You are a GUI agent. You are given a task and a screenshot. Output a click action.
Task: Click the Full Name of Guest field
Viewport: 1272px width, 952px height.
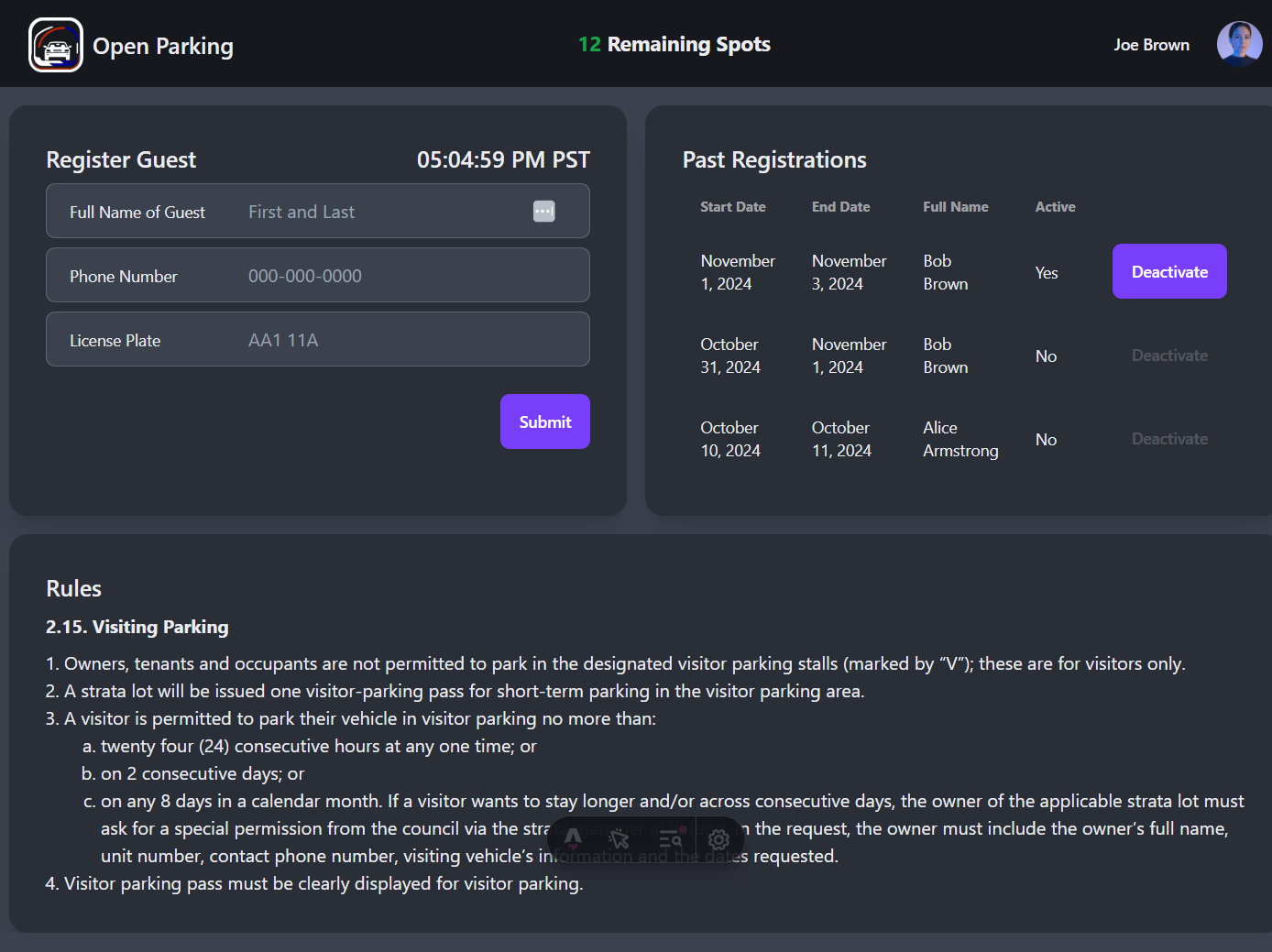click(x=367, y=211)
